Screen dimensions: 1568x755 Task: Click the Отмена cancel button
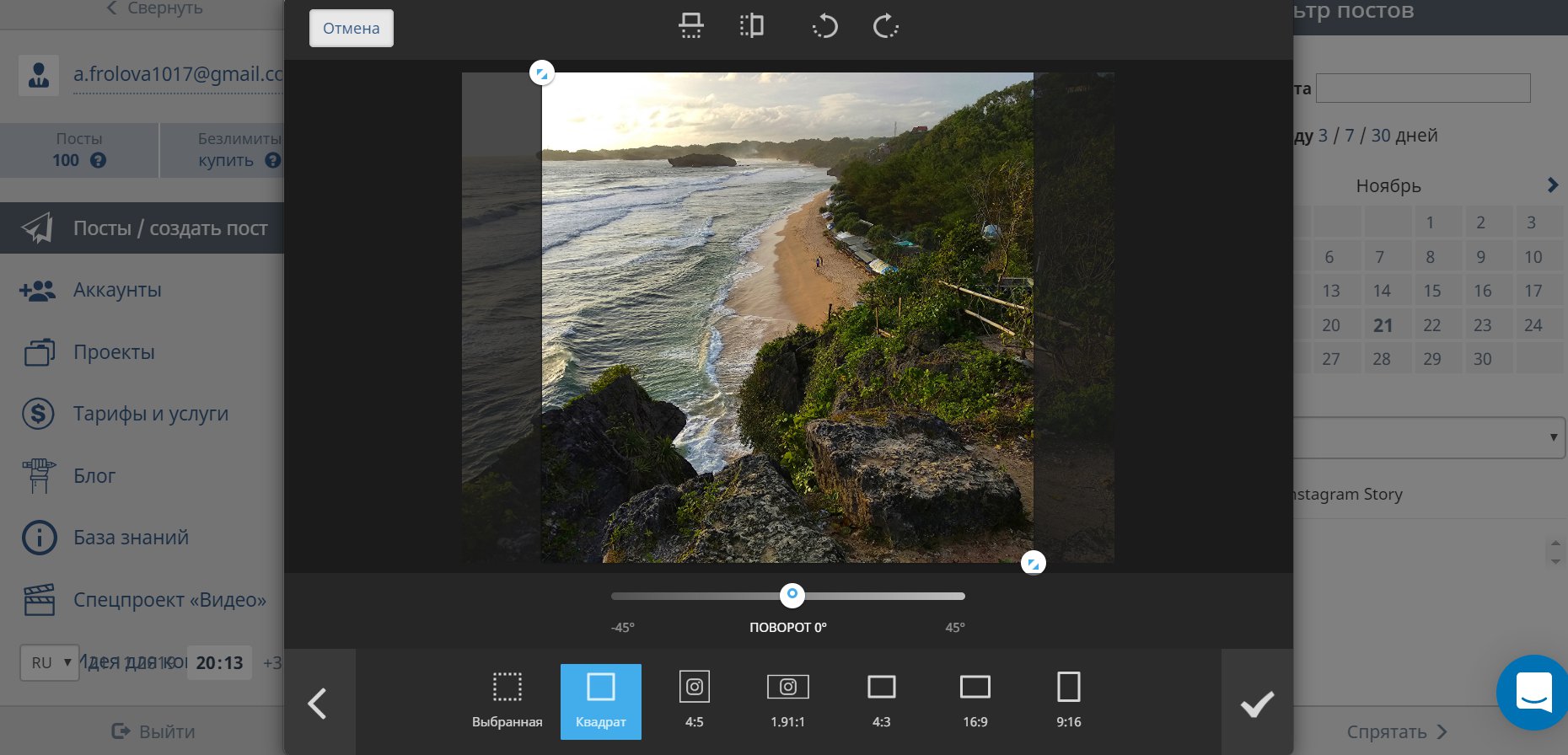point(351,28)
